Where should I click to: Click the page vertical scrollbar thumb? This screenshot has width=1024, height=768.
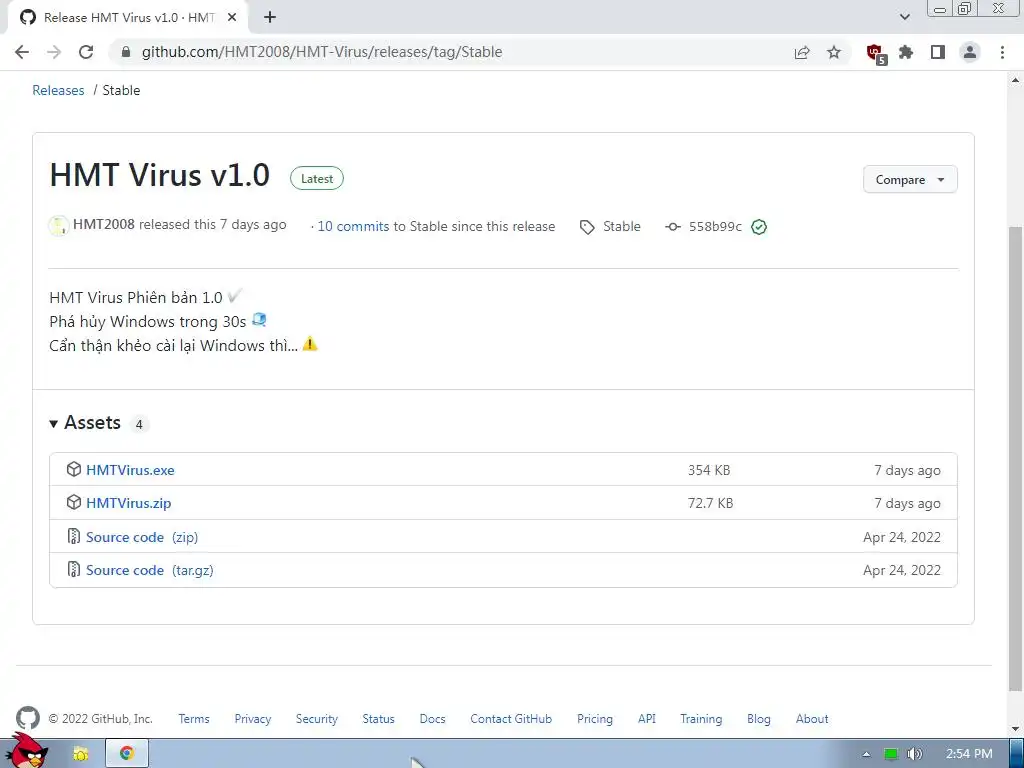pos(1016,457)
